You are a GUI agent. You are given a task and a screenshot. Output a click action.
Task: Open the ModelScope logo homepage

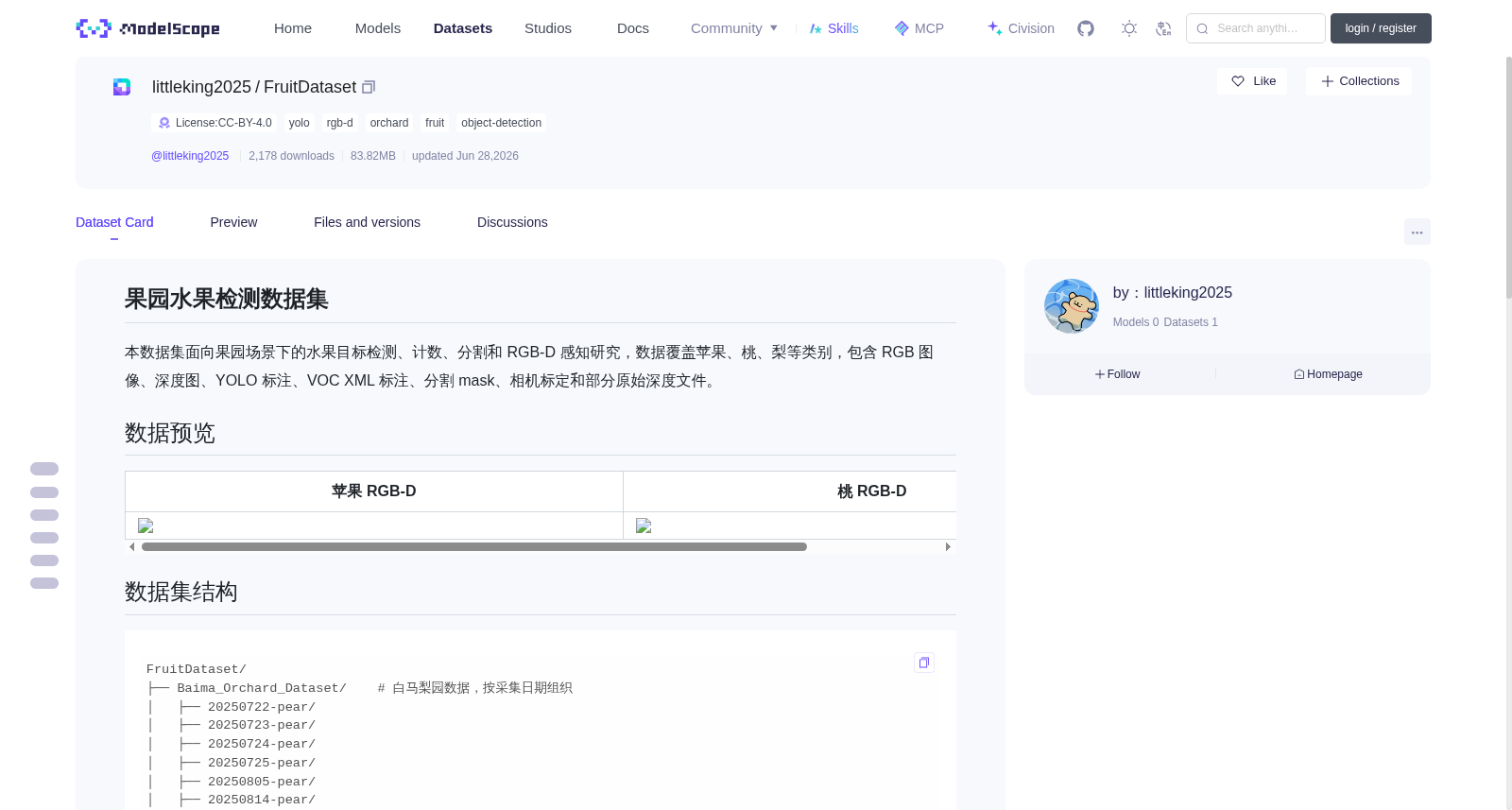[x=147, y=28]
